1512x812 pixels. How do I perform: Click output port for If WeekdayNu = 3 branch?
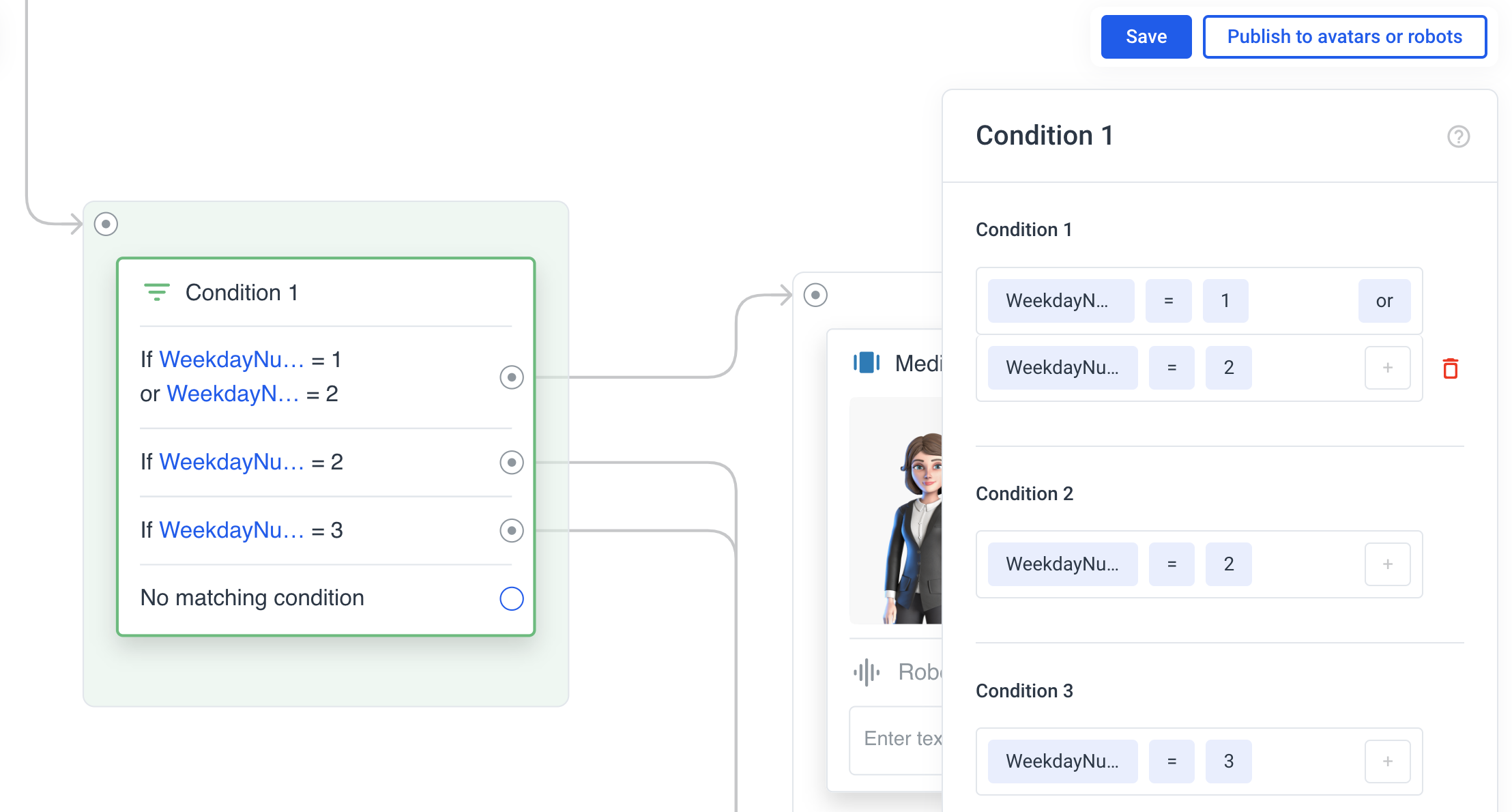[511, 531]
